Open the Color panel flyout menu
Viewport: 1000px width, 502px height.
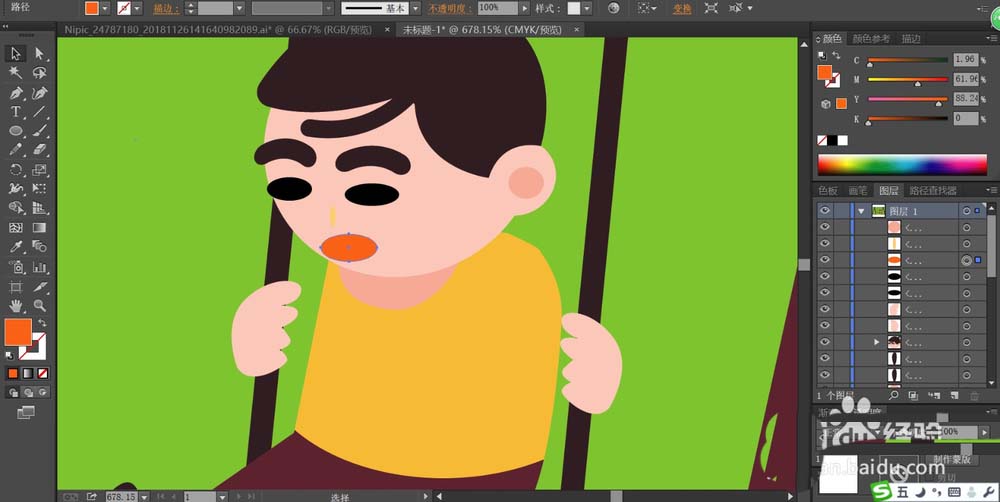pyautogui.click(x=992, y=39)
